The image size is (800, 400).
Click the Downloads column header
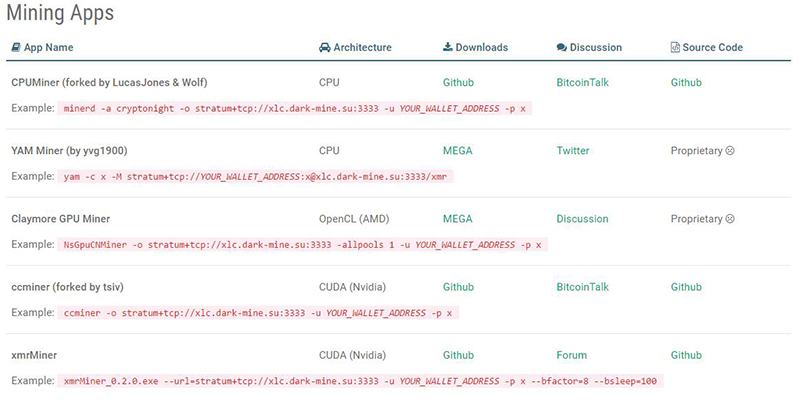click(x=476, y=47)
